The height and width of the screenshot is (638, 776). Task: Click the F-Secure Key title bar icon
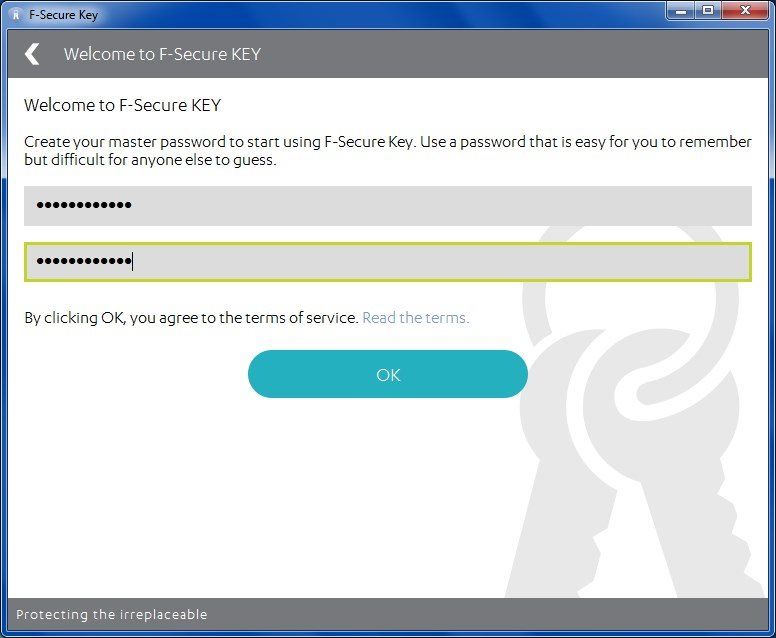[16, 14]
